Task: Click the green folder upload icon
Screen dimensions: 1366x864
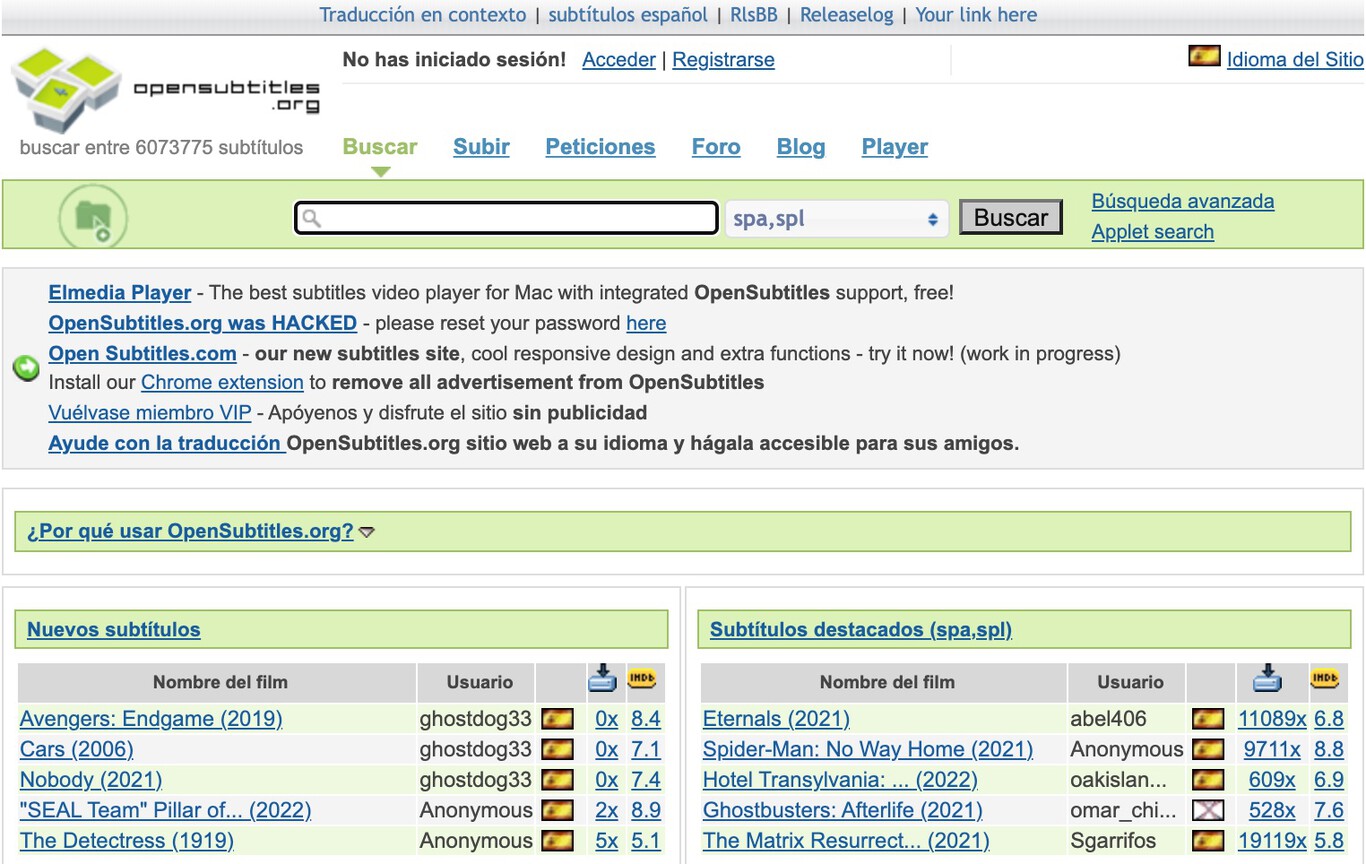Action: point(92,215)
